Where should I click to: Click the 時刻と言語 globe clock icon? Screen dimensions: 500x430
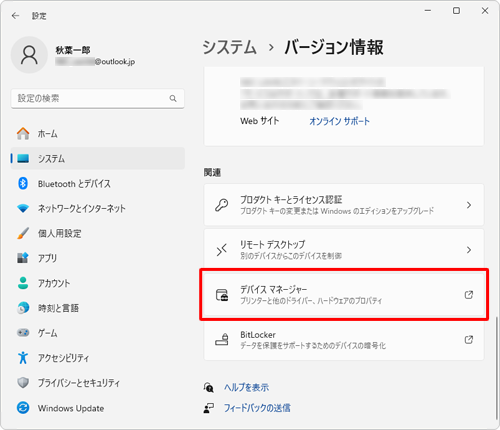(23, 308)
